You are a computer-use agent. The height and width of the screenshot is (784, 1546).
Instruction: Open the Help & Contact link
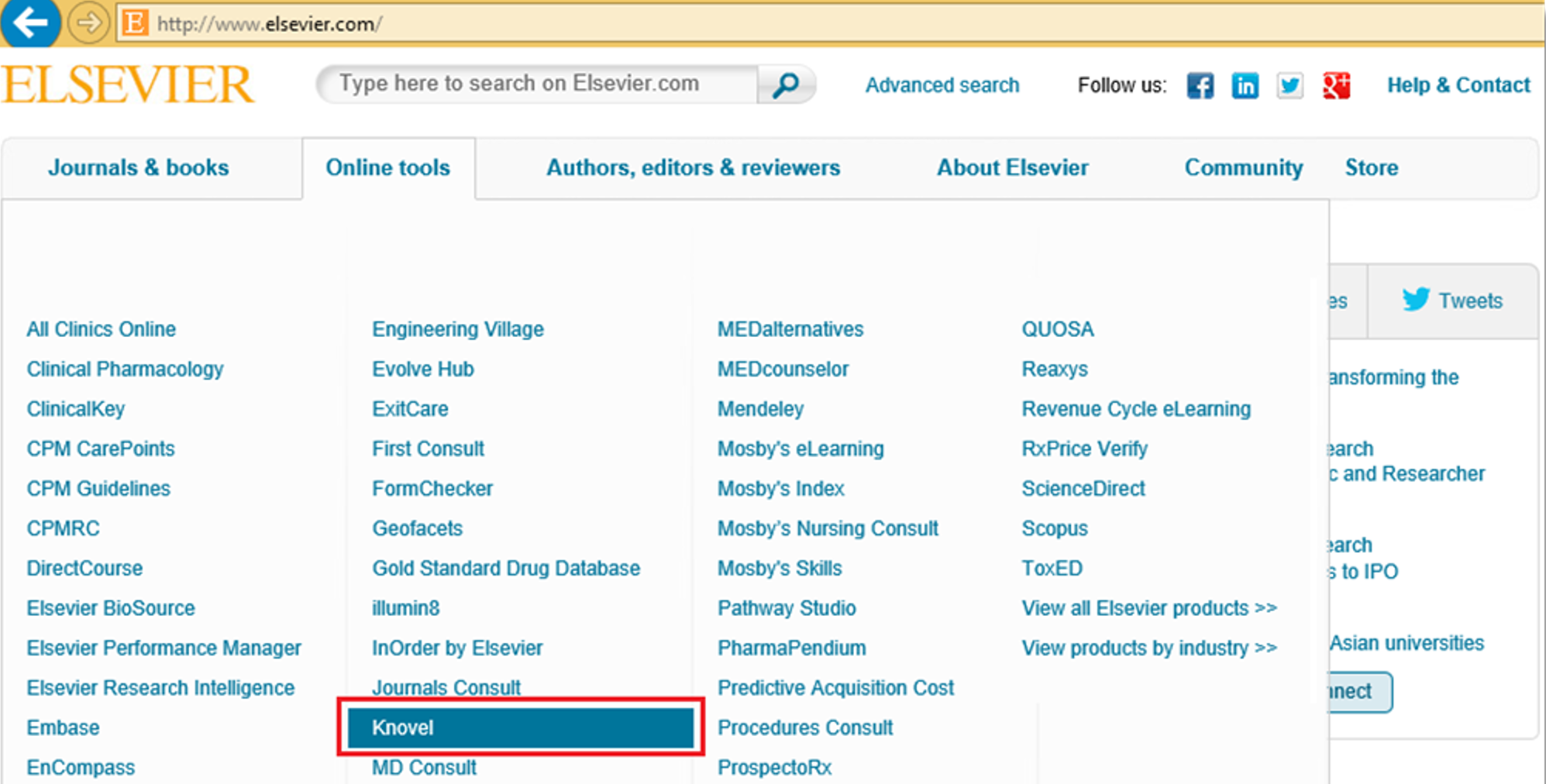[1458, 85]
